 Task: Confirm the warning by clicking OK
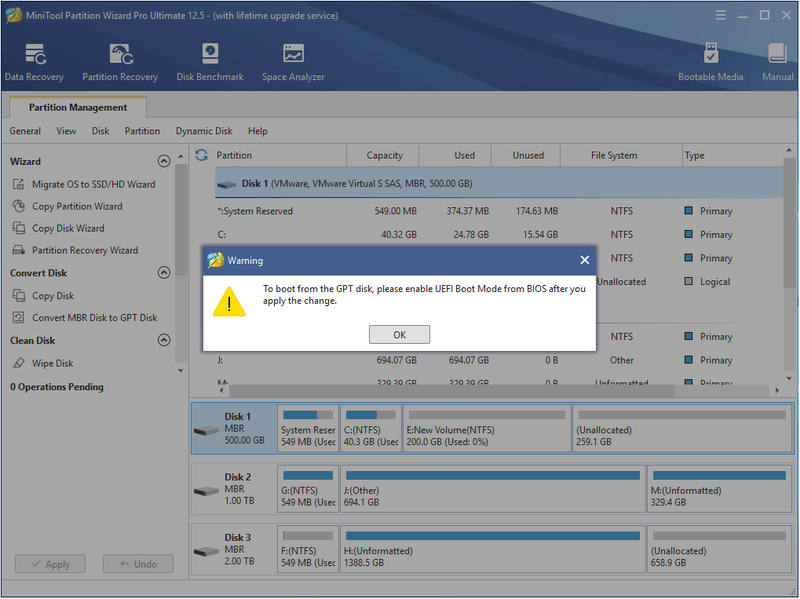click(x=399, y=335)
